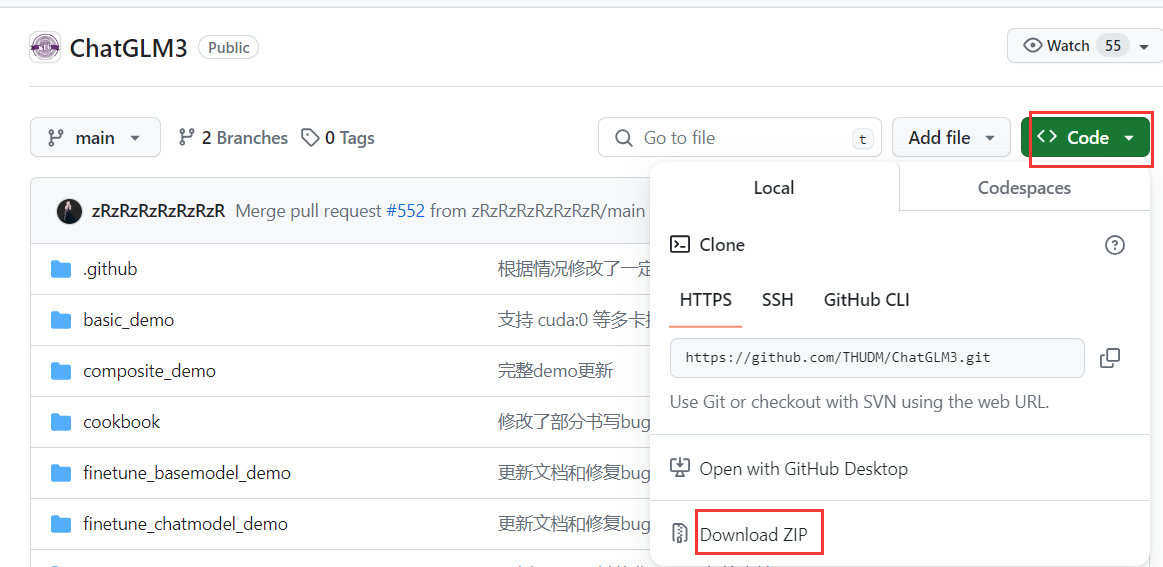Click the commit author avatar zRzRzRzRzRzRzR

[69, 211]
